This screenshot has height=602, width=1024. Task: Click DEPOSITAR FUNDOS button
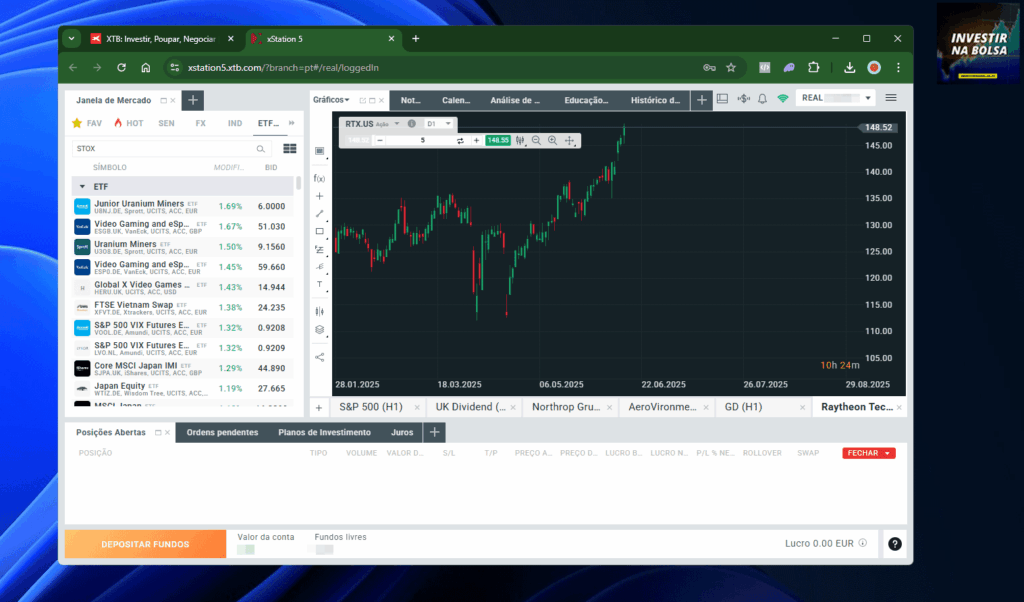[145, 544]
